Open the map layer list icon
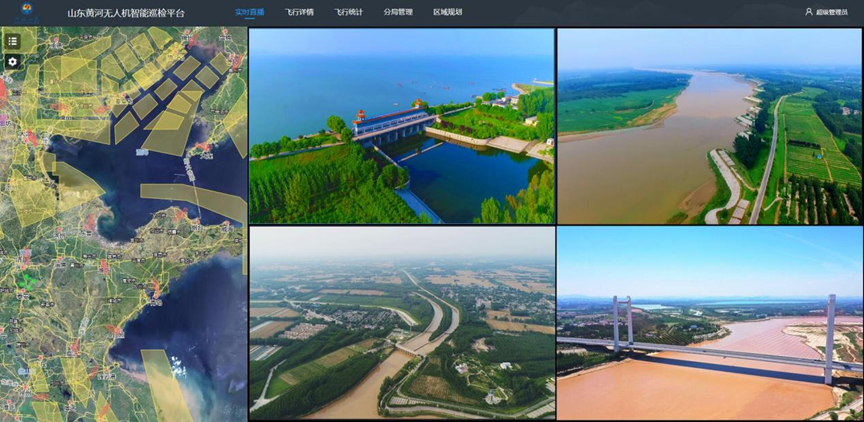Image resolution: width=864 pixels, height=422 pixels. coord(12,41)
